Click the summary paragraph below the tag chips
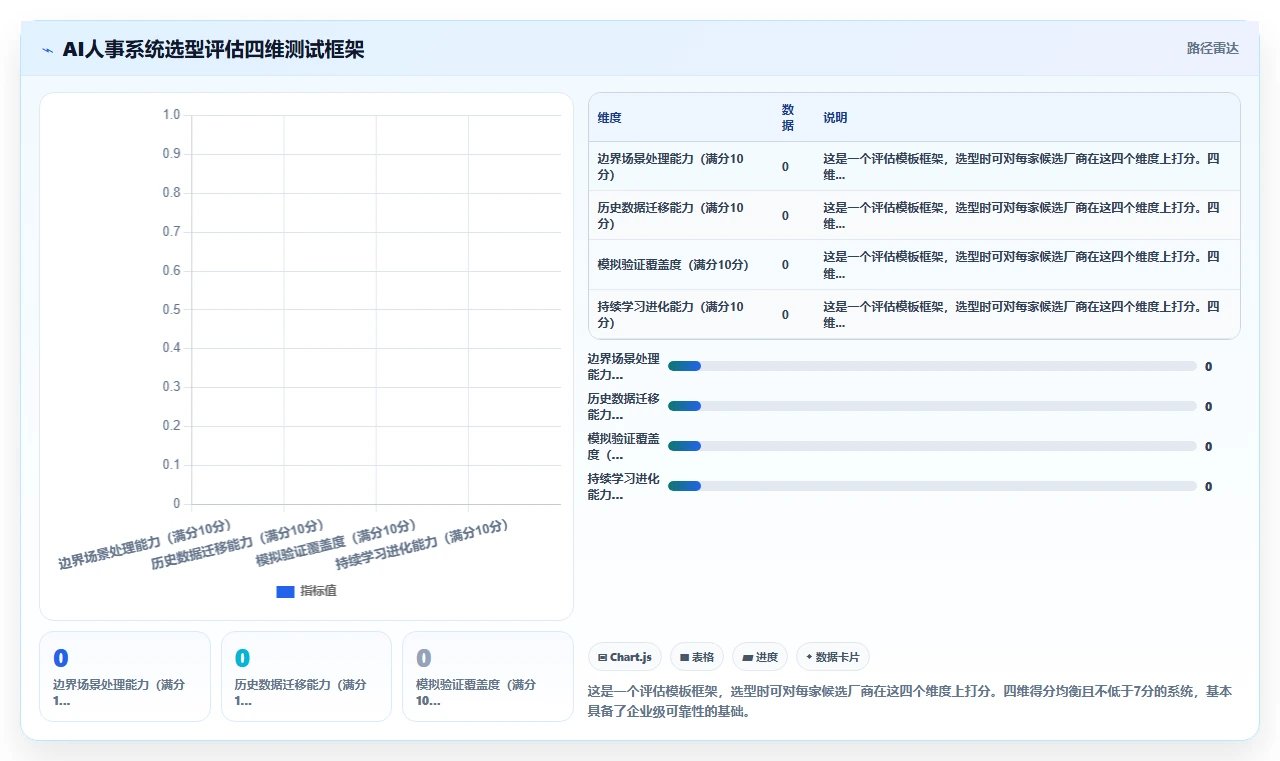 [x=910, y=701]
